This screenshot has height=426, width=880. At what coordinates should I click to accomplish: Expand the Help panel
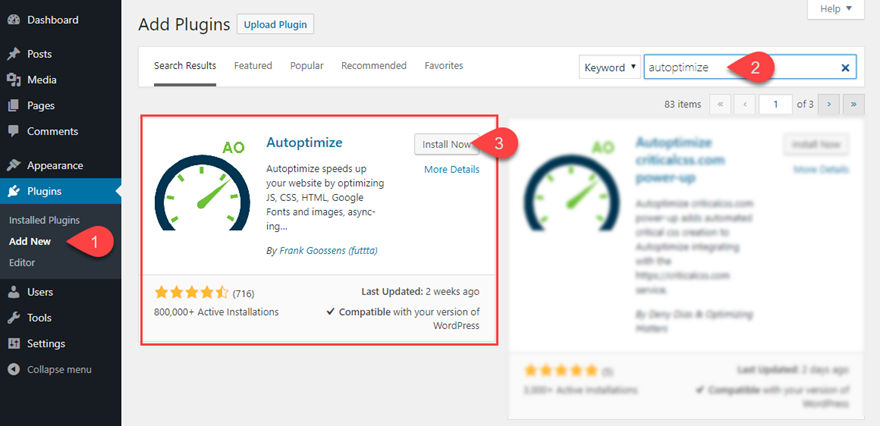pos(836,9)
